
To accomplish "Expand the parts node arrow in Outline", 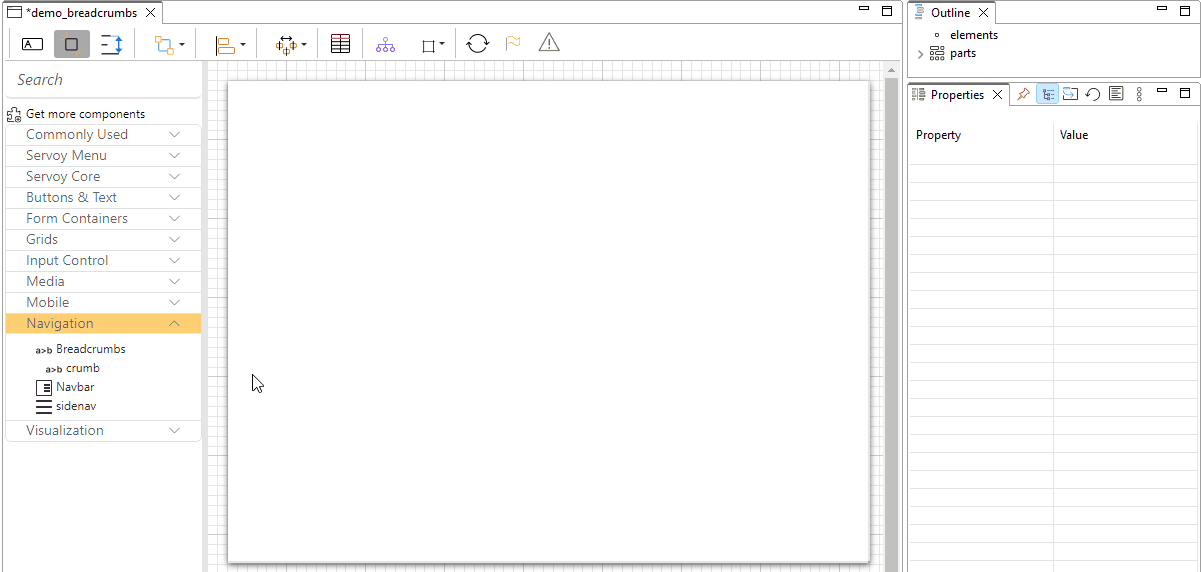I will click(x=921, y=54).
